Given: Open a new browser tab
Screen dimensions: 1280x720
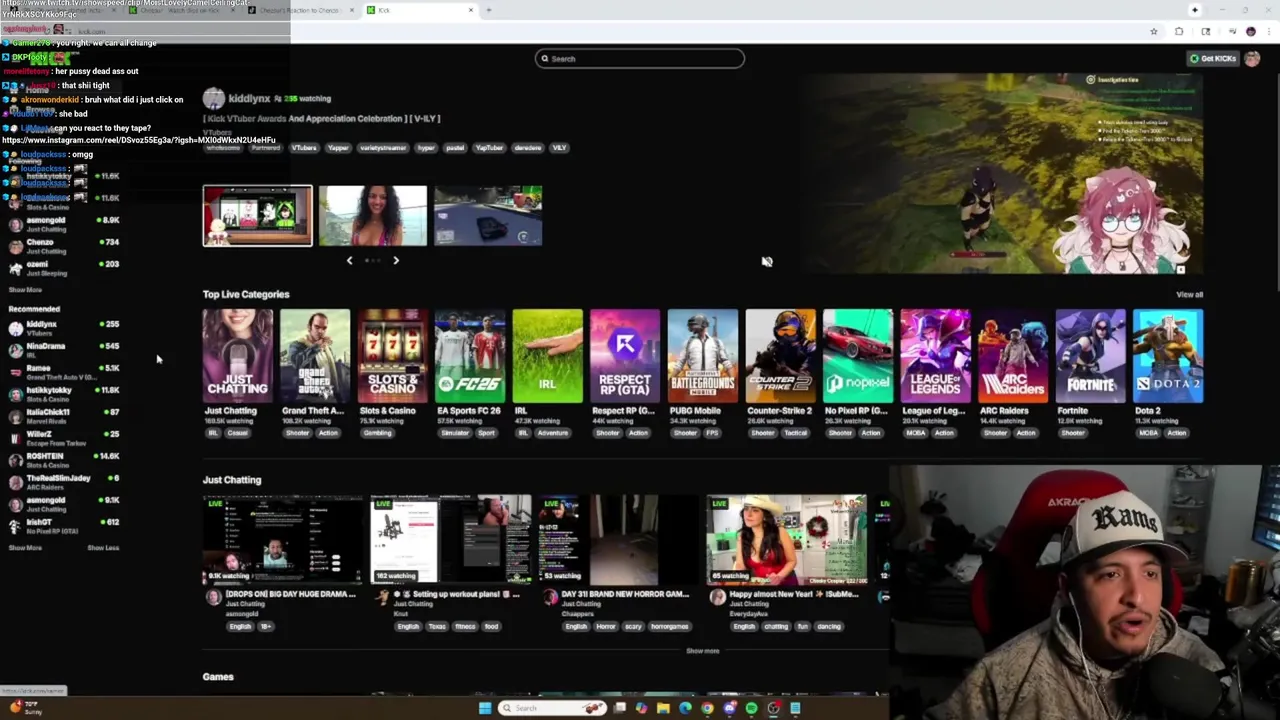Looking at the screenshot, I should point(488,10).
